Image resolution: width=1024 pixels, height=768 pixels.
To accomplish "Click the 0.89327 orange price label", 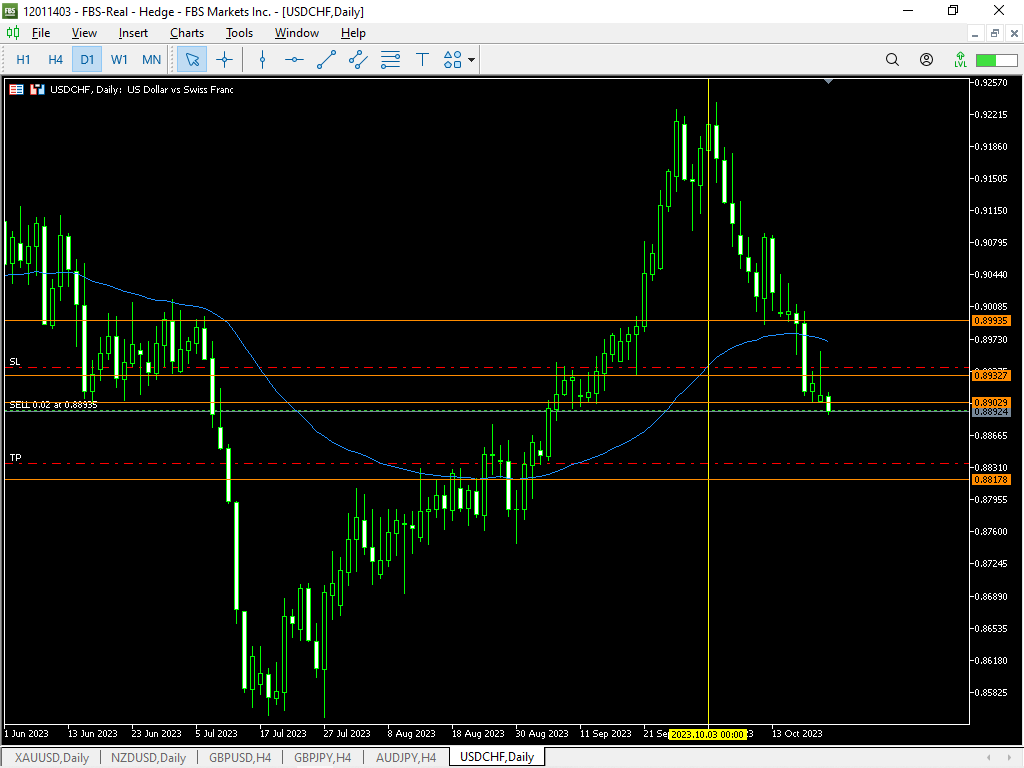I will (991, 376).
